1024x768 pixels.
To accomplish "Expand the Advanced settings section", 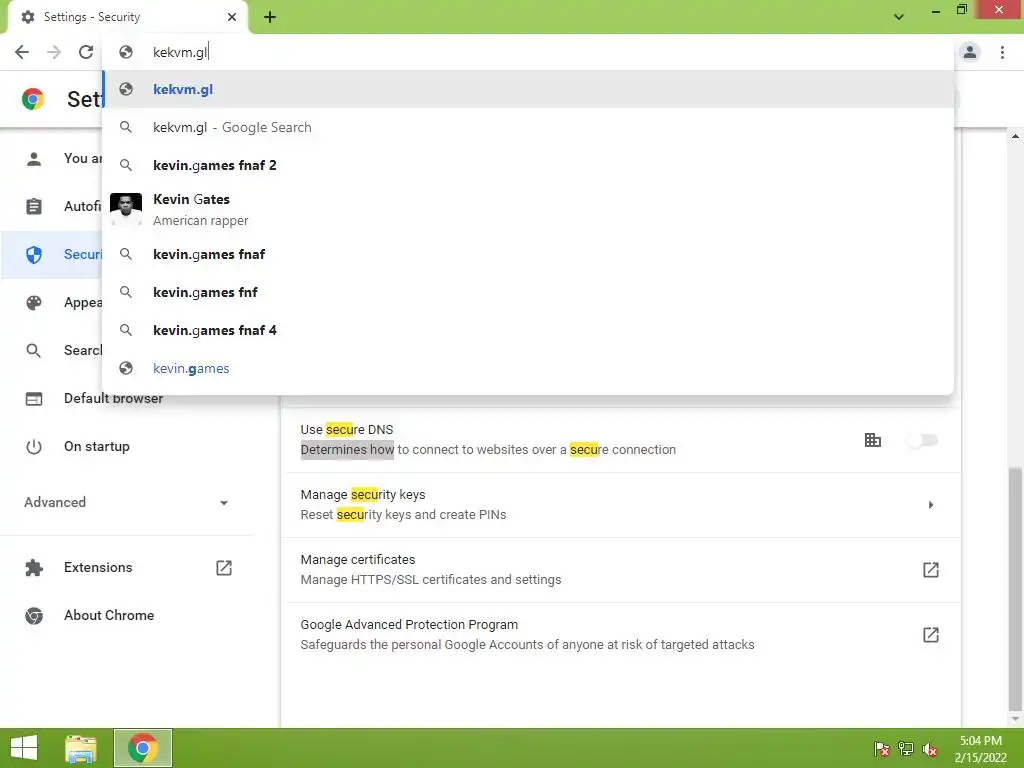I will click(x=127, y=502).
